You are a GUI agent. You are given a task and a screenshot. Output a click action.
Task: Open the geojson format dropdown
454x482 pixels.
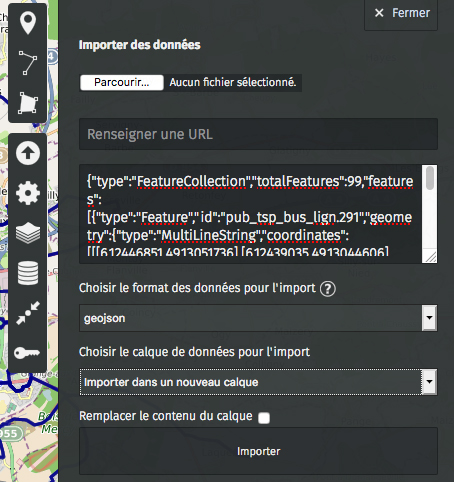click(x=258, y=318)
